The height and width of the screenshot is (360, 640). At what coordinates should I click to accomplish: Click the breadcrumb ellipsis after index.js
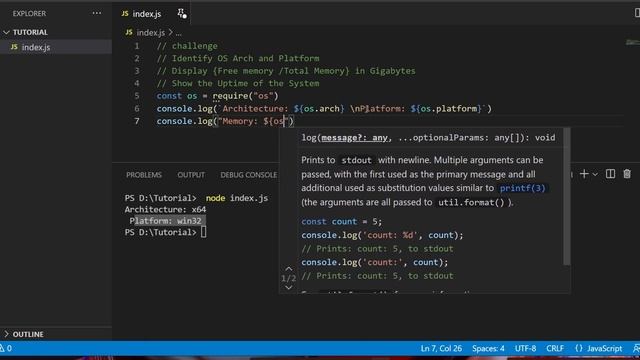click(178, 33)
